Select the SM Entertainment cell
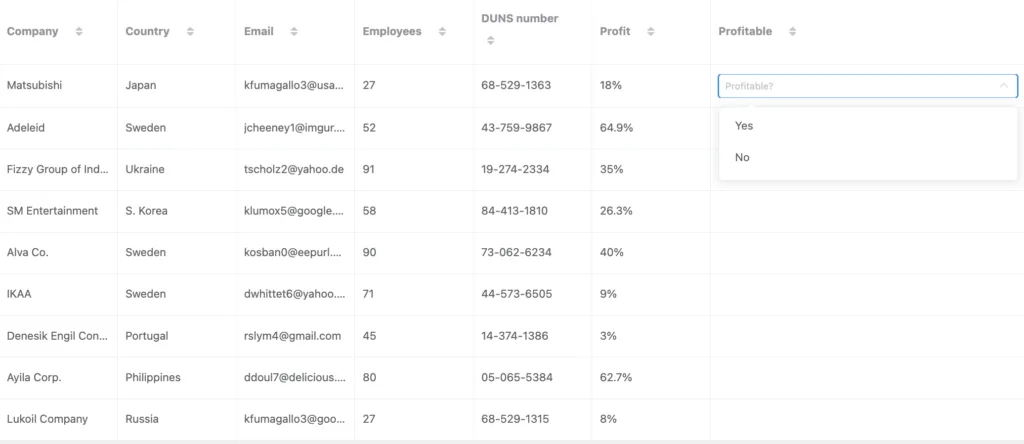The width and height of the screenshot is (1024, 444). coord(59,211)
